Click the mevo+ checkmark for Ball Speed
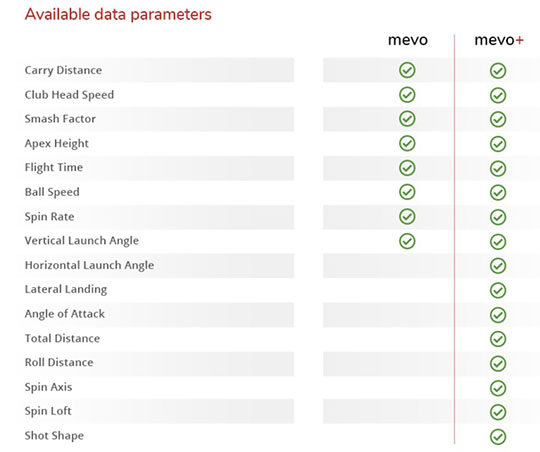 pyautogui.click(x=498, y=193)
